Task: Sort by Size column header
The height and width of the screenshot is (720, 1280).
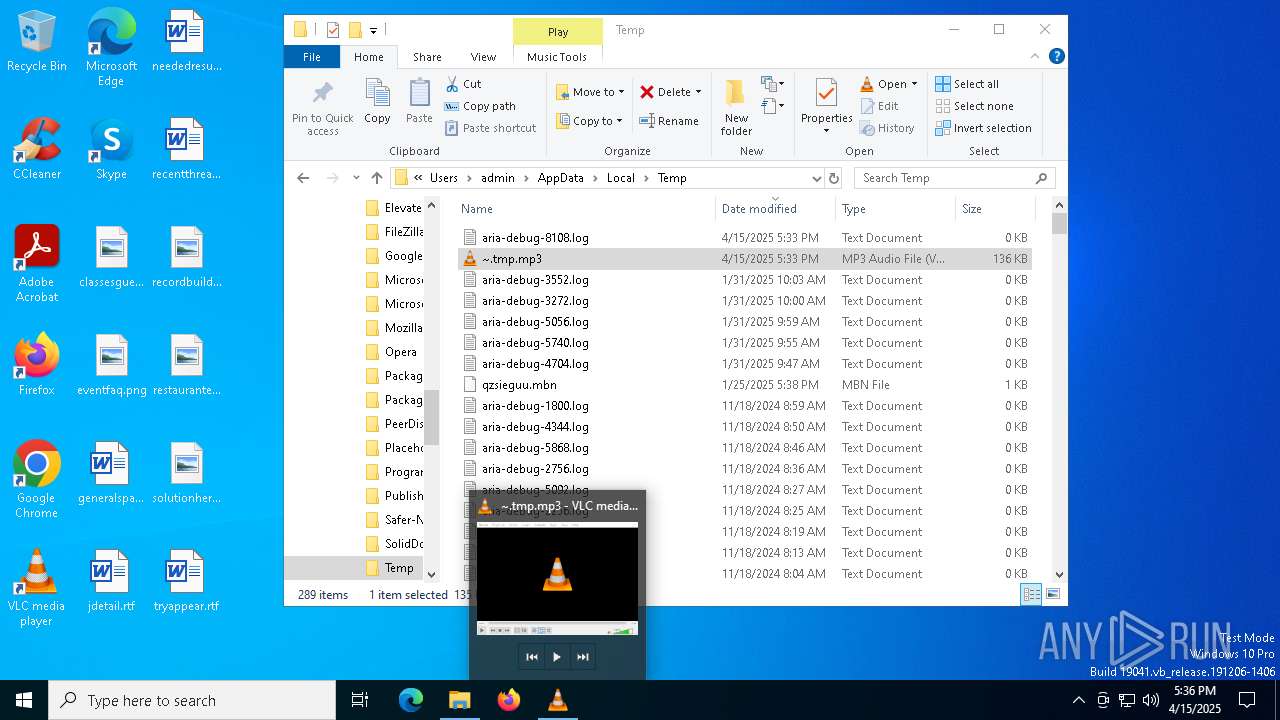Action: (994, 208)
